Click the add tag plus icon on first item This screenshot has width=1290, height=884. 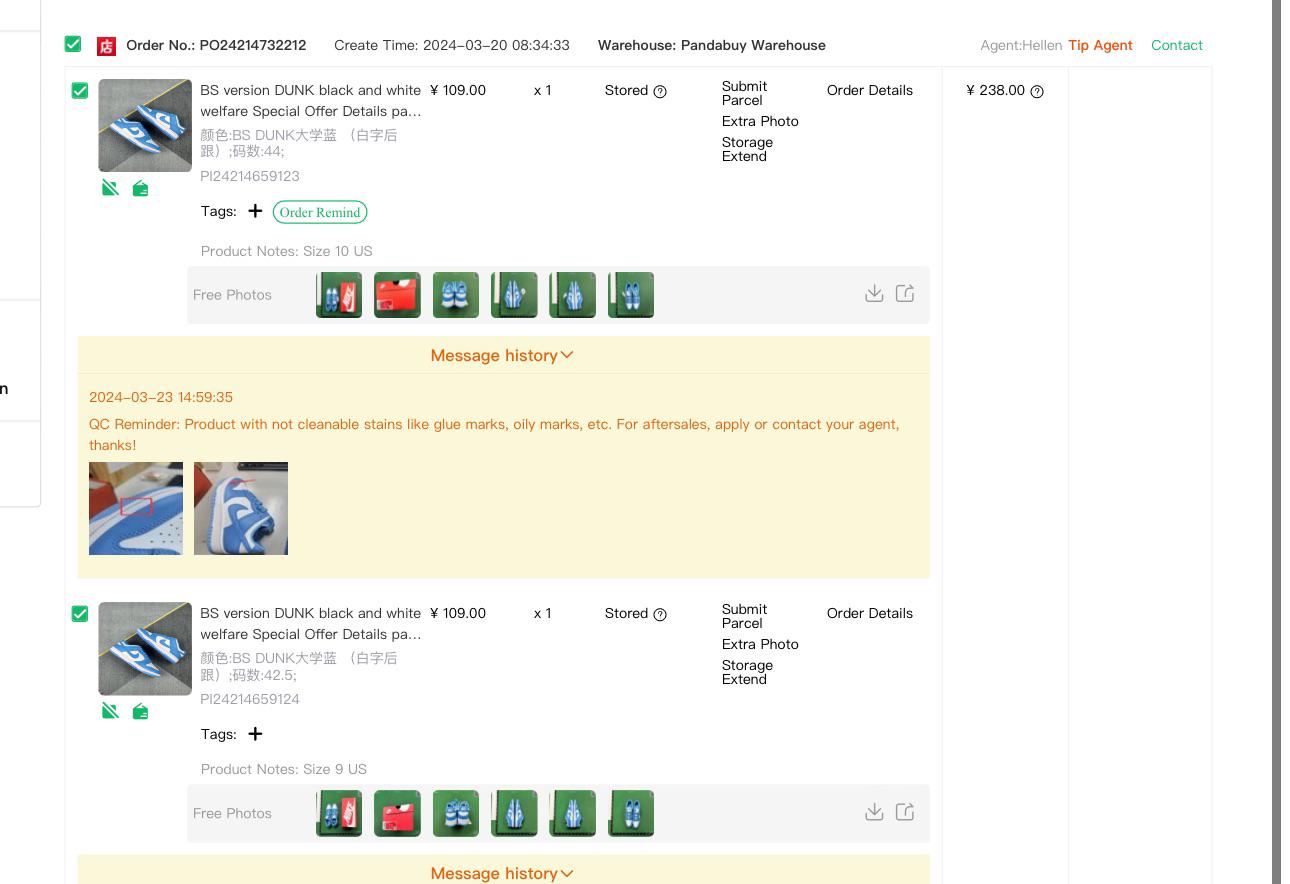click(x=255, y=211)
